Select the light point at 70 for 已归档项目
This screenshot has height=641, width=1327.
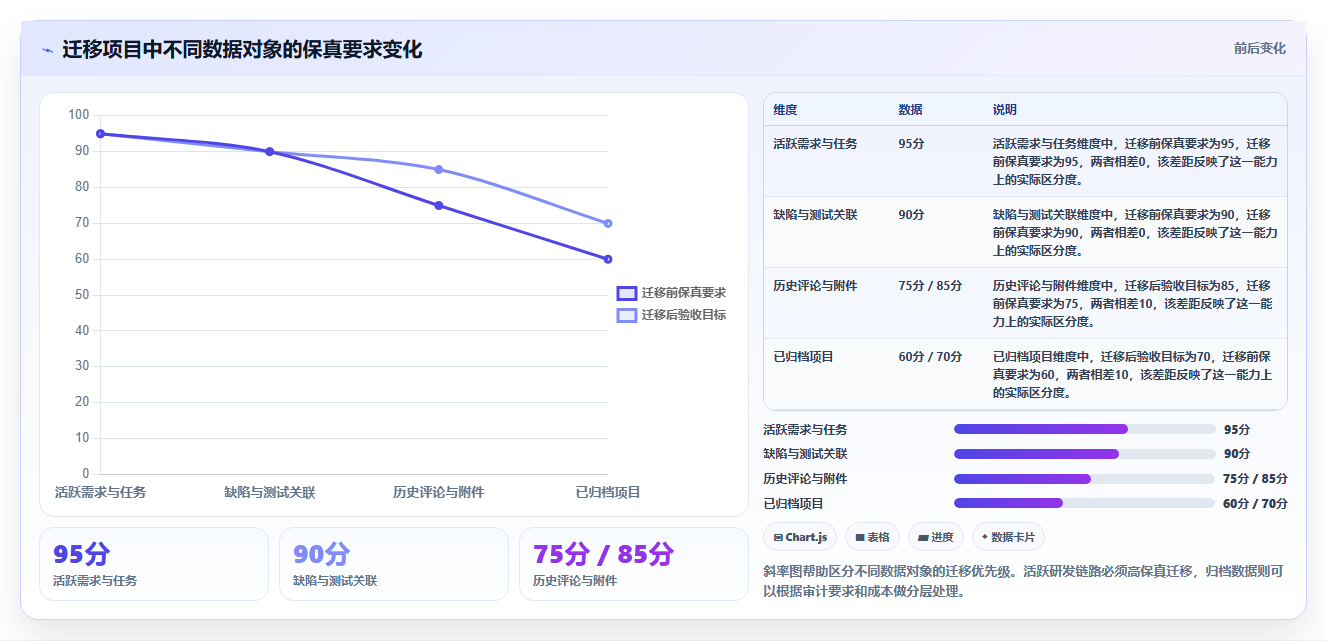(608, 223)
